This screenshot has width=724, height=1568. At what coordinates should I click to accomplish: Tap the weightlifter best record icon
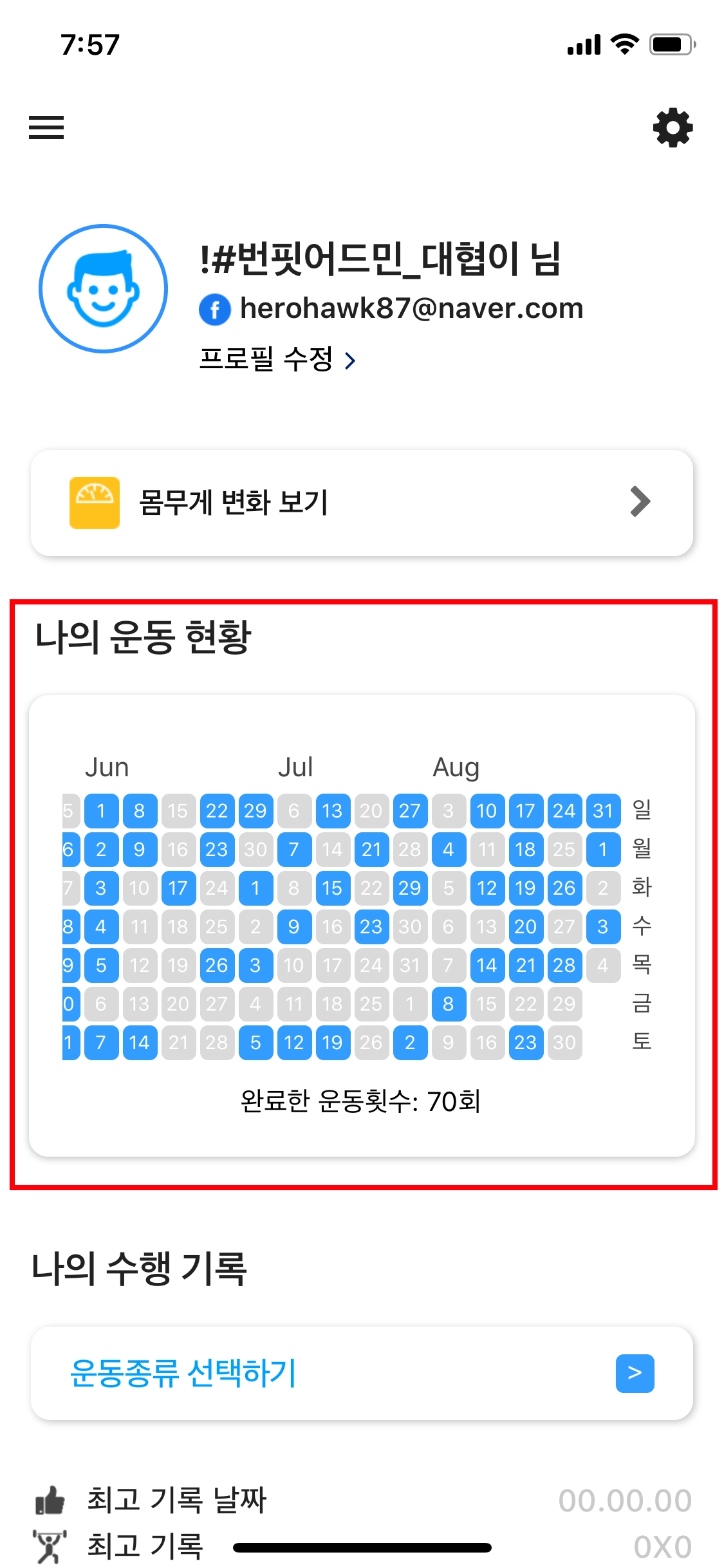[50, 1546]
